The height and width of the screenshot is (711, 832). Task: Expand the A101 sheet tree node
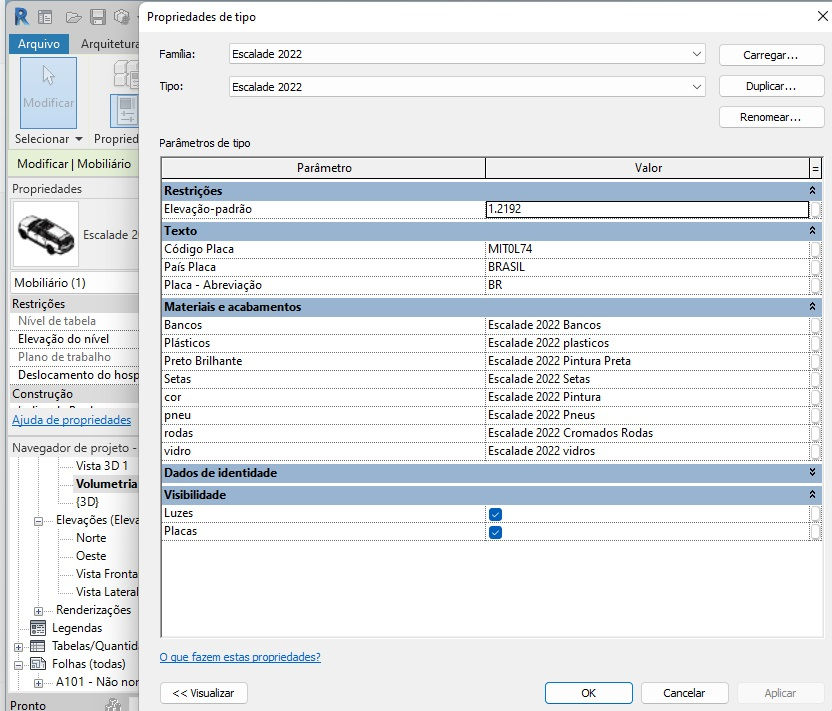pyautogui.click(x=38, y=683)
